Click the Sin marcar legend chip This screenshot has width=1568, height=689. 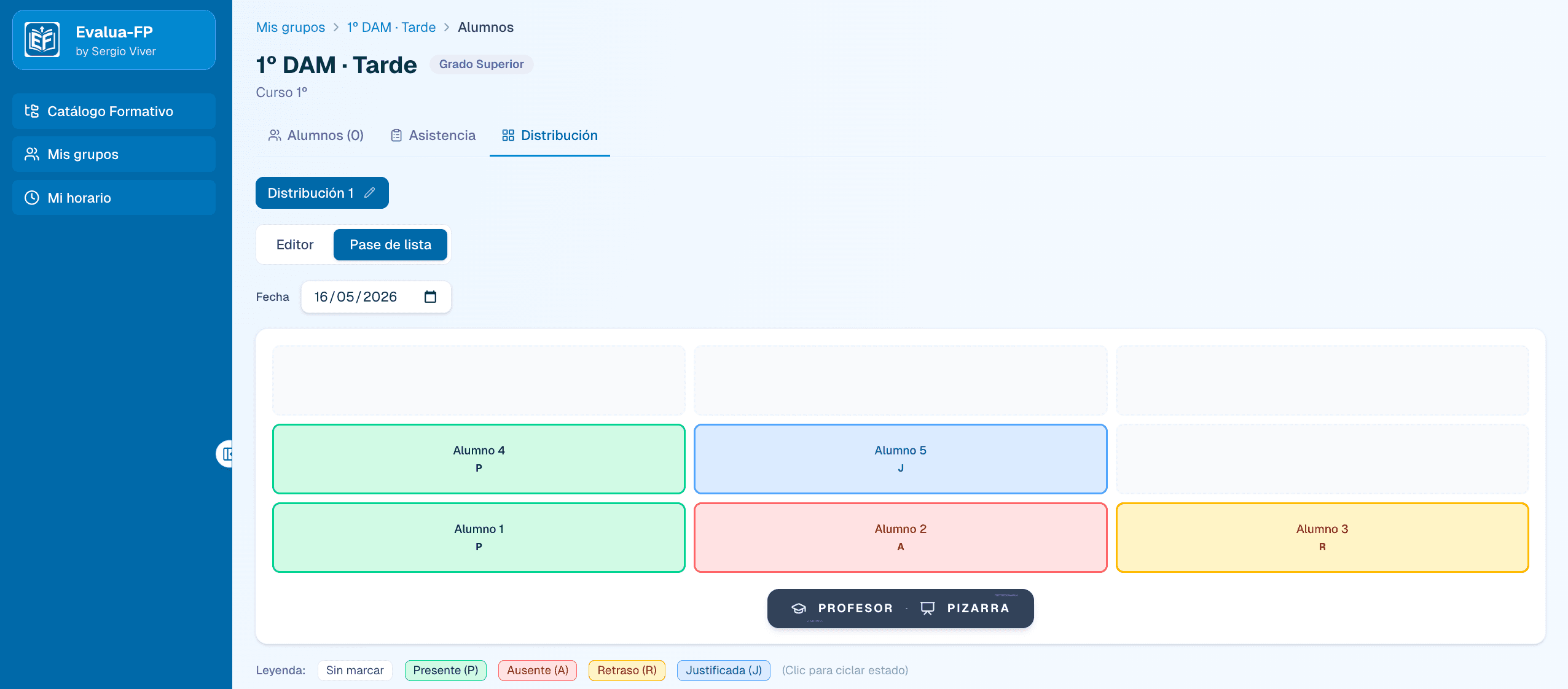(355, 670)
